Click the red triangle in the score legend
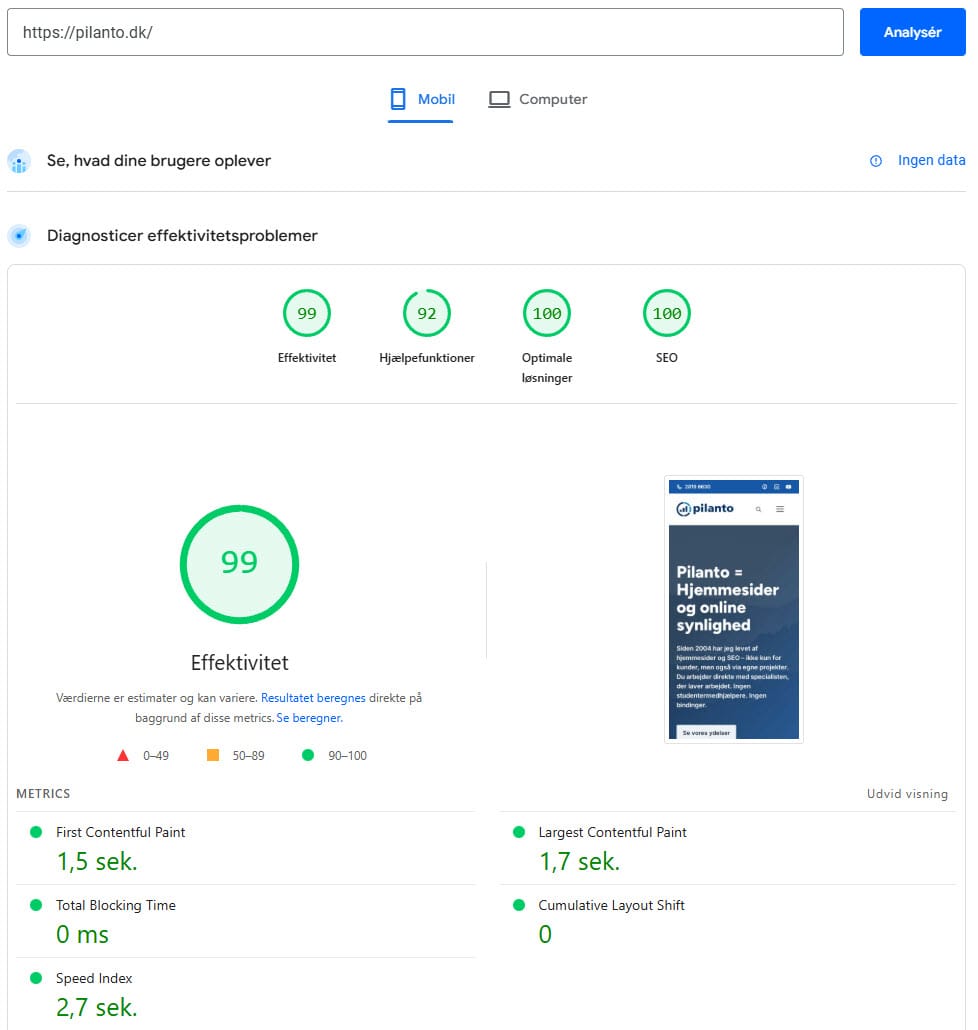 click(123, 755)
